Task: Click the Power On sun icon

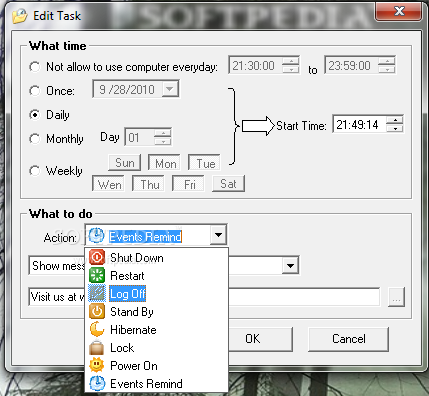Action: [x=97, y=366]
